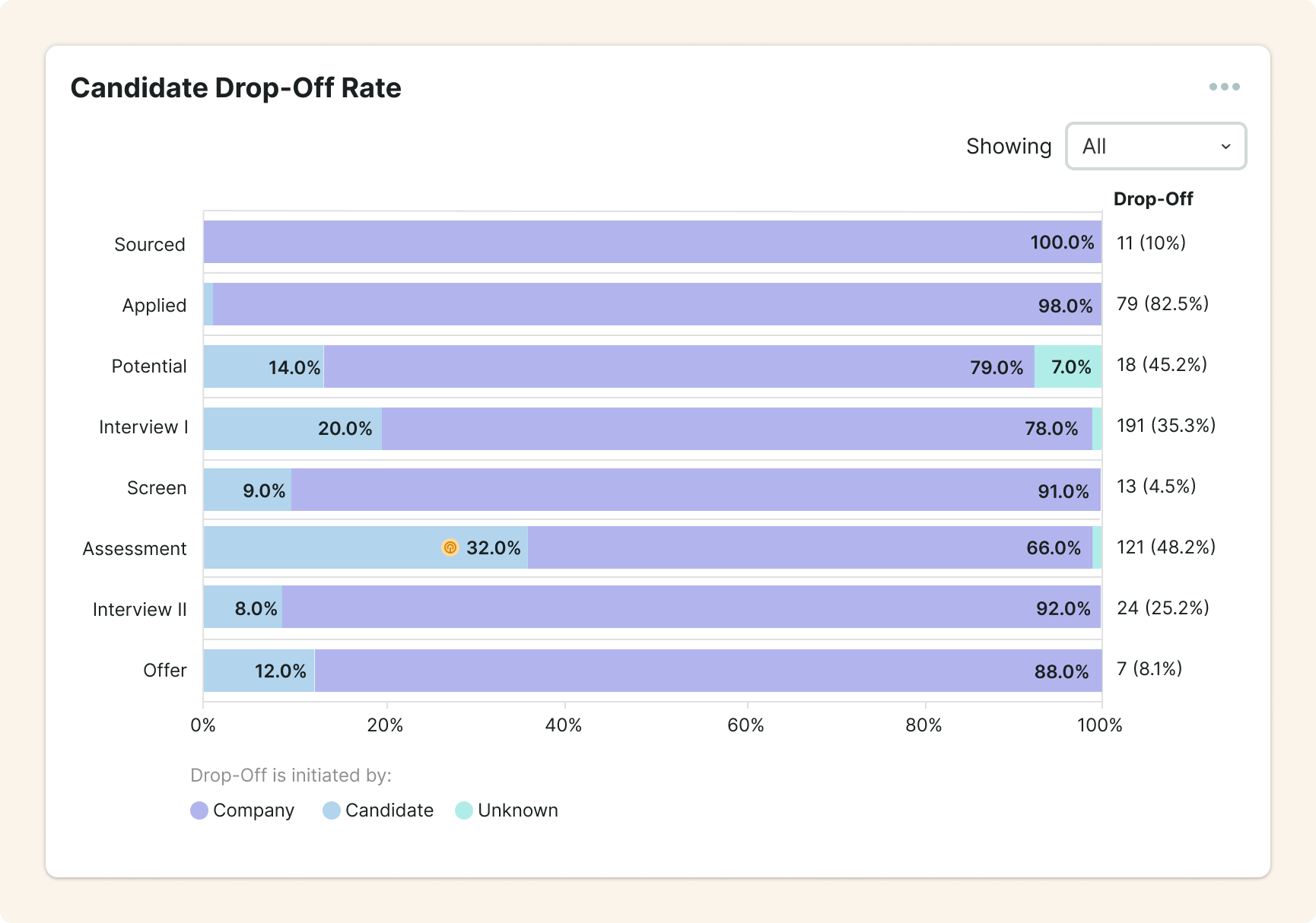Click the blue Candidate legend color dot
Image resolution: width=1316 pixels, height=923 pixels.
coord(332,810)
